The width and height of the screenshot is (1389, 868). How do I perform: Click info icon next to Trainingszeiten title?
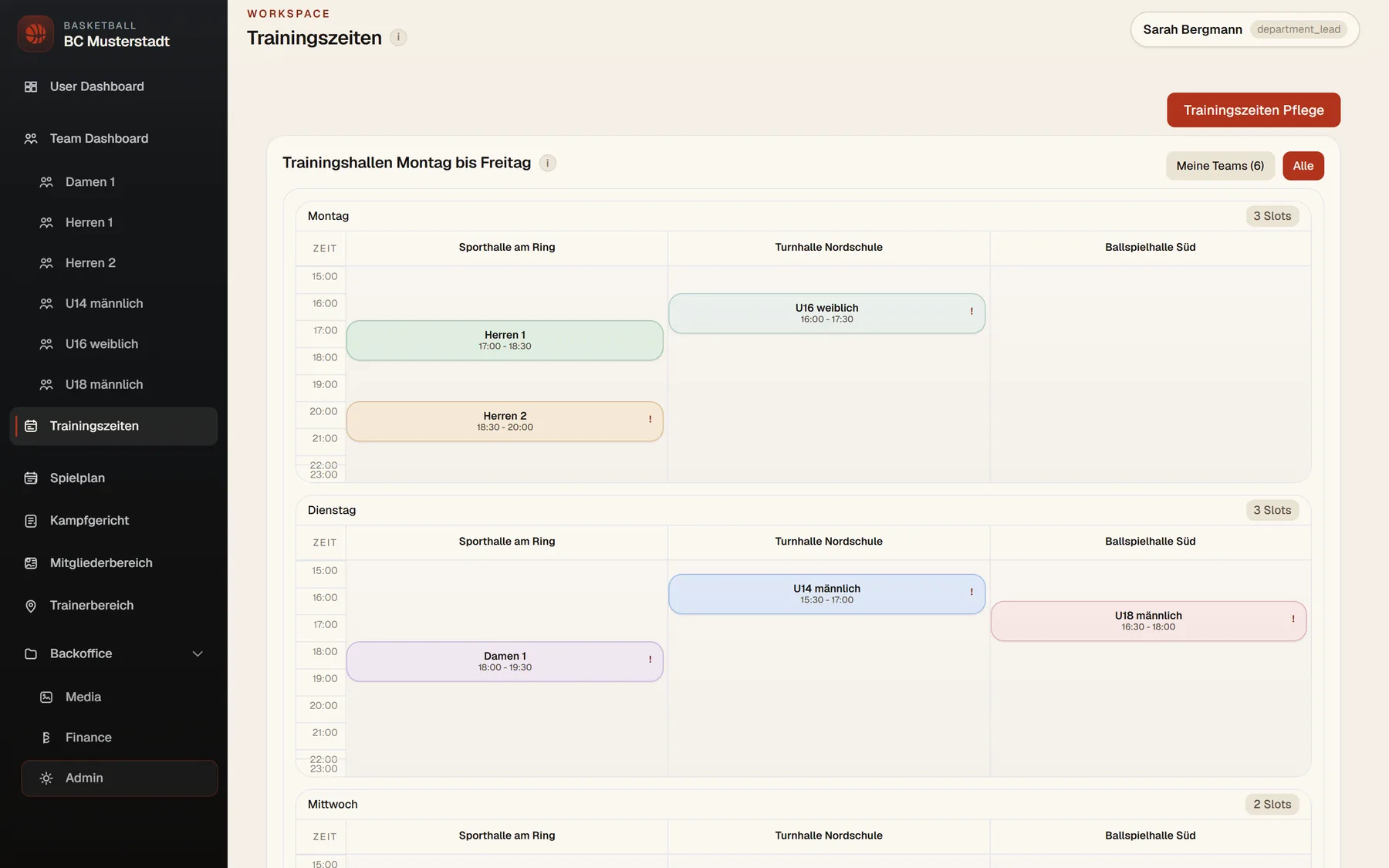click(x=398, y=37)
